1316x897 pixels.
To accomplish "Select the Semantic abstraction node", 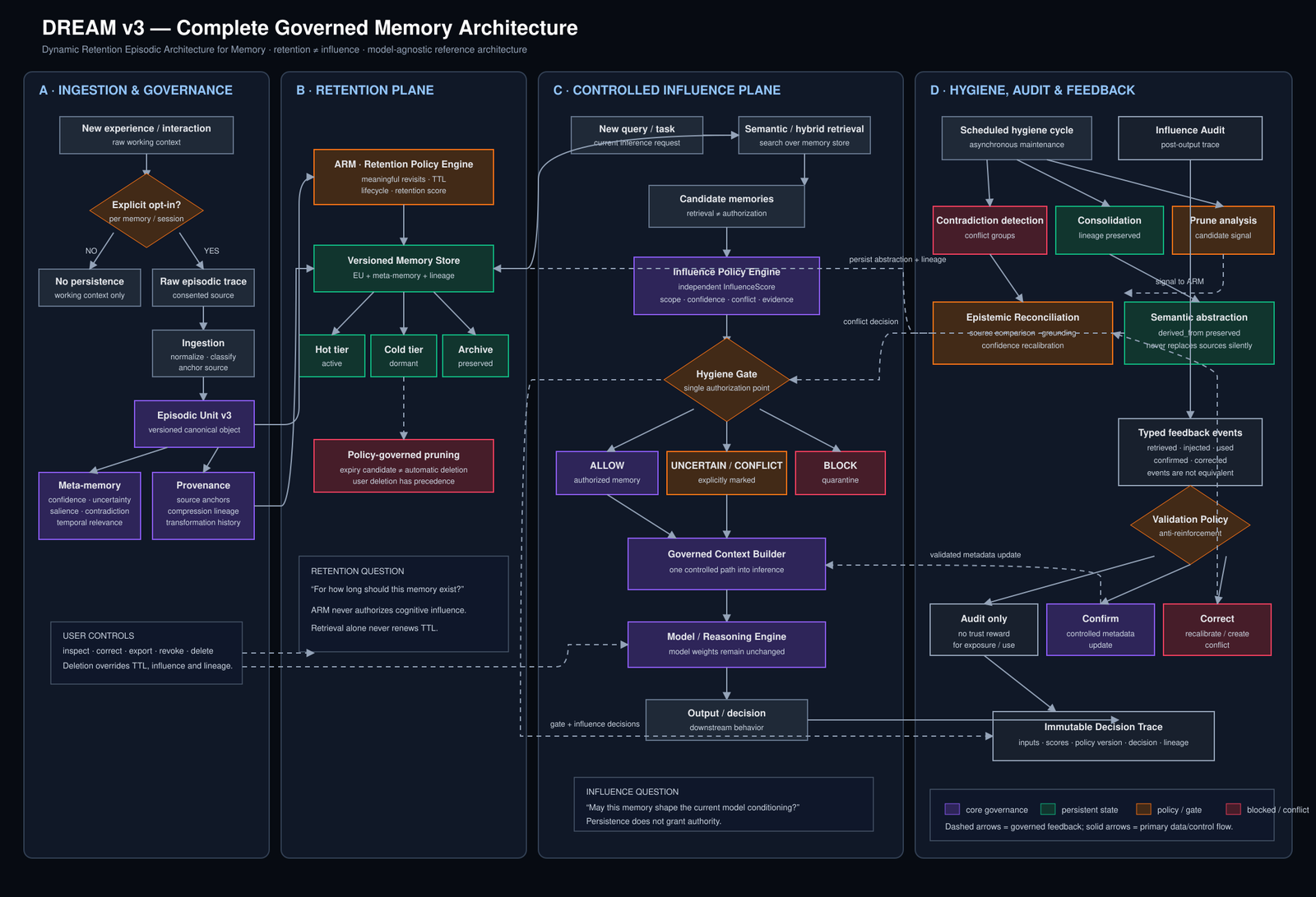I will 1199,333.
